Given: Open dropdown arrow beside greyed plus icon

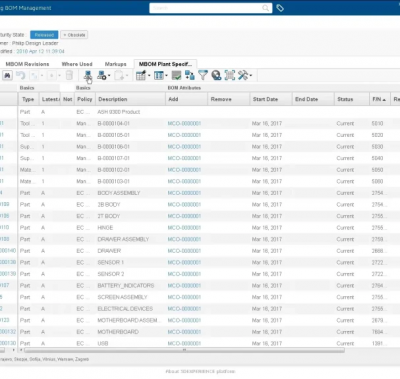Looking at the screenshot, I should click(59, 76).
